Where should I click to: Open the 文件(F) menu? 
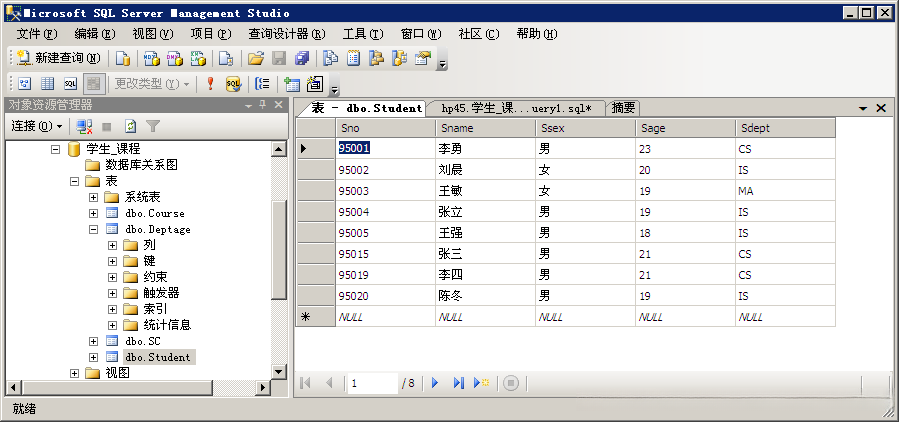(37, 34)
